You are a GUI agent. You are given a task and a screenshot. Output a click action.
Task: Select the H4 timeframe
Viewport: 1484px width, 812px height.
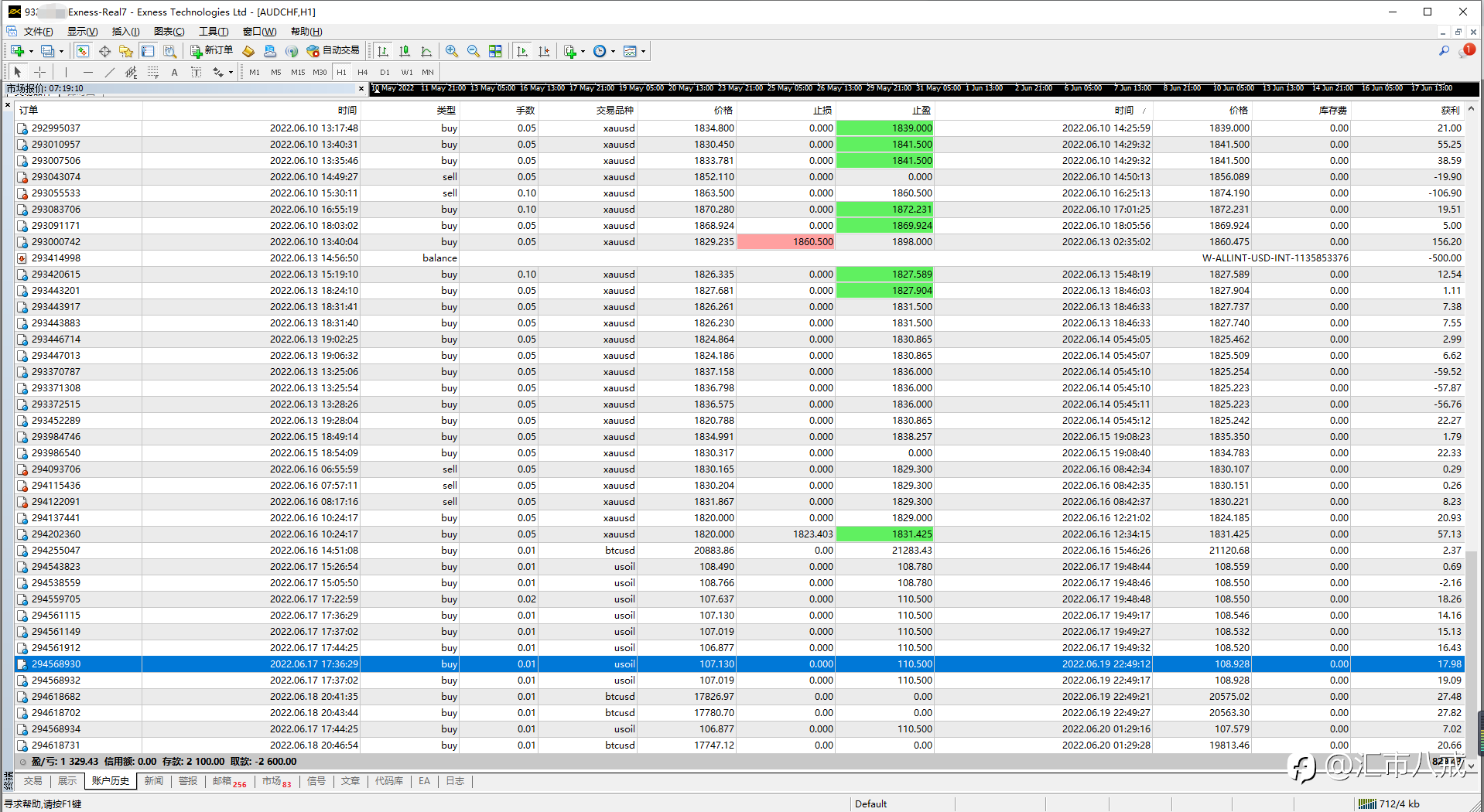coord(363,72)
